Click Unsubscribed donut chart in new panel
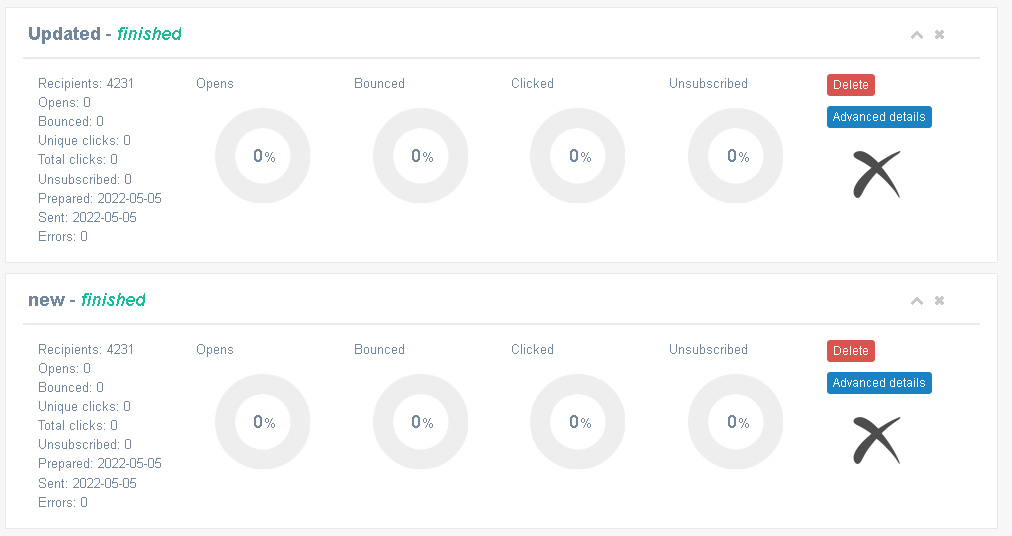This screenshot has height=536, width=1012. coord(736,422)
